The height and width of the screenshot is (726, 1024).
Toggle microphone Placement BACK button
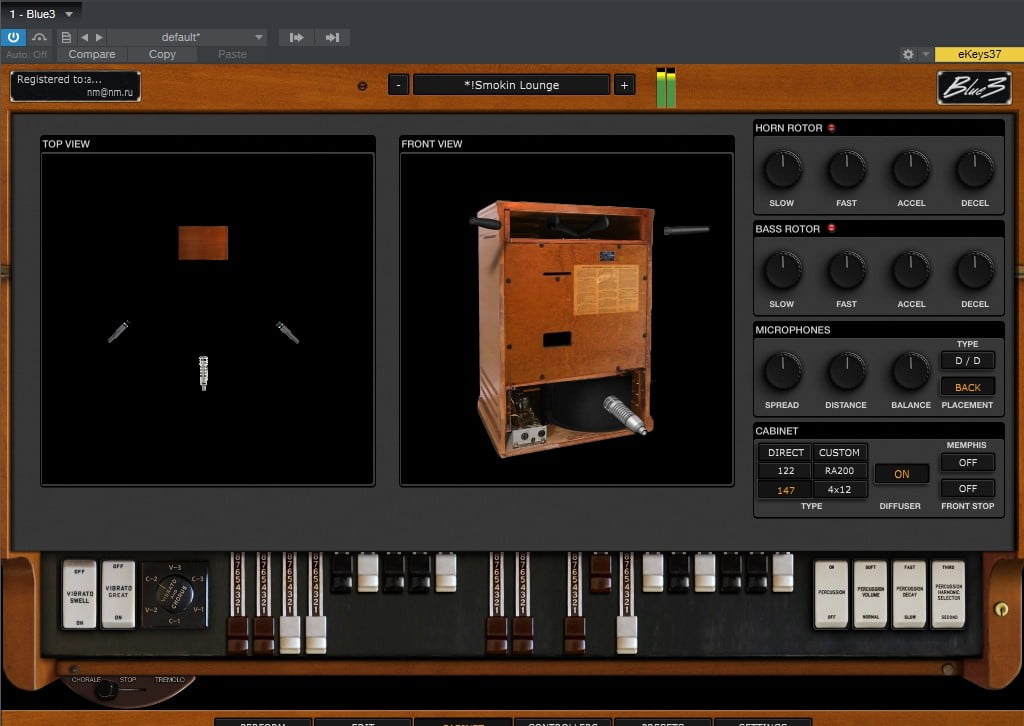click(x=968, y=387)
